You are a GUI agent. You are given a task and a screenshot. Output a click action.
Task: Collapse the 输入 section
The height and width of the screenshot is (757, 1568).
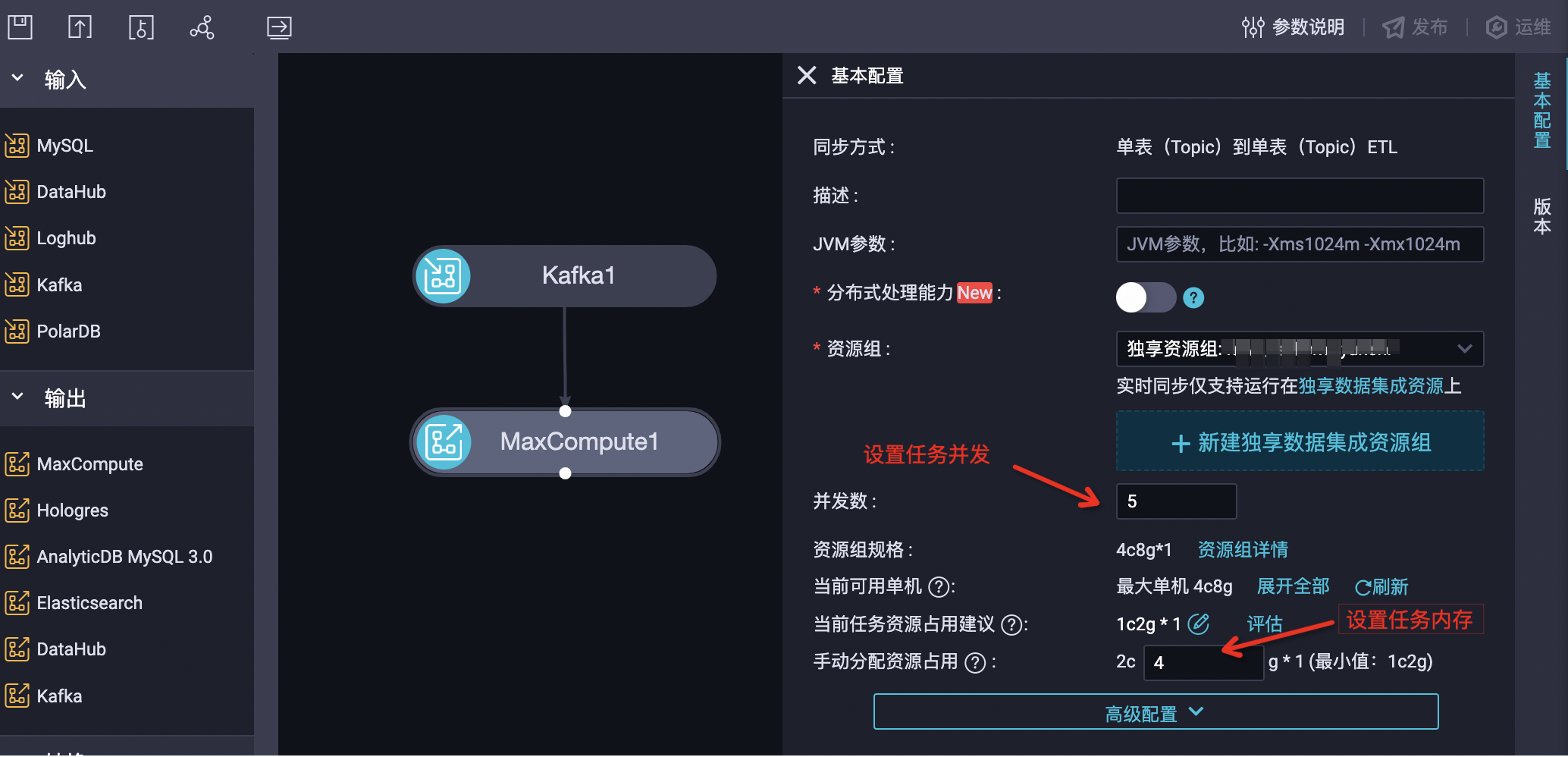click(17, 78)
